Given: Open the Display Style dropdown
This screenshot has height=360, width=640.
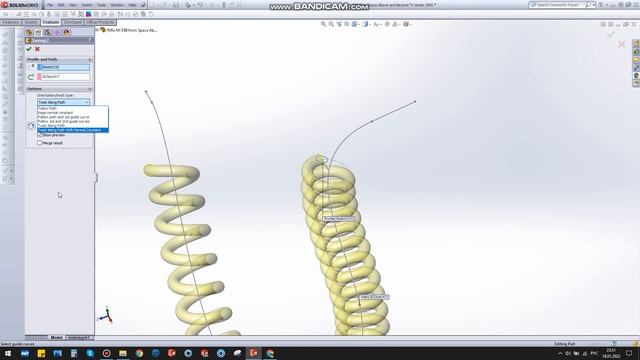Looking at the screenshot, I should pos(367,24).
